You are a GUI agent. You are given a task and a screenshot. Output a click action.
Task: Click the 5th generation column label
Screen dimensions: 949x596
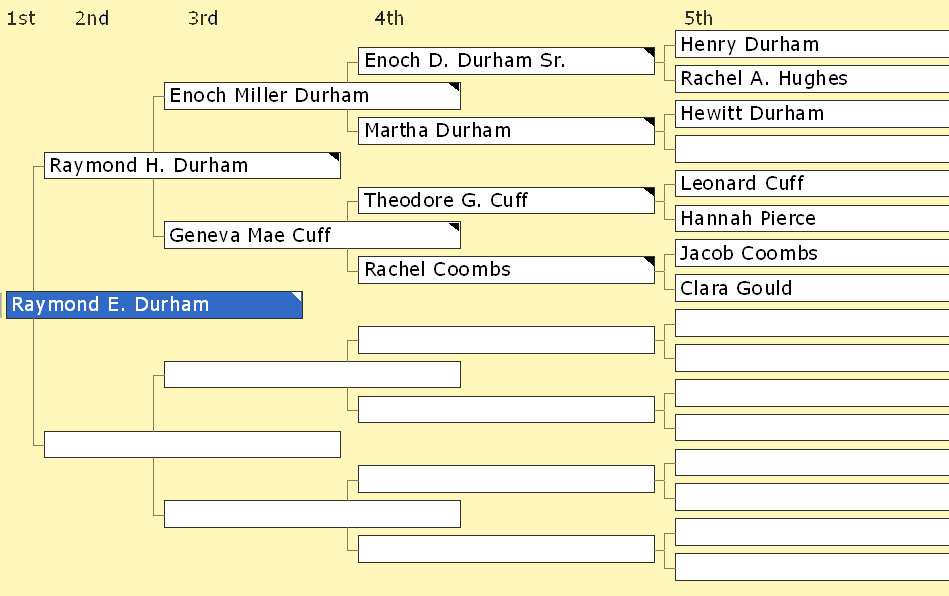click(x=698, y=18)
